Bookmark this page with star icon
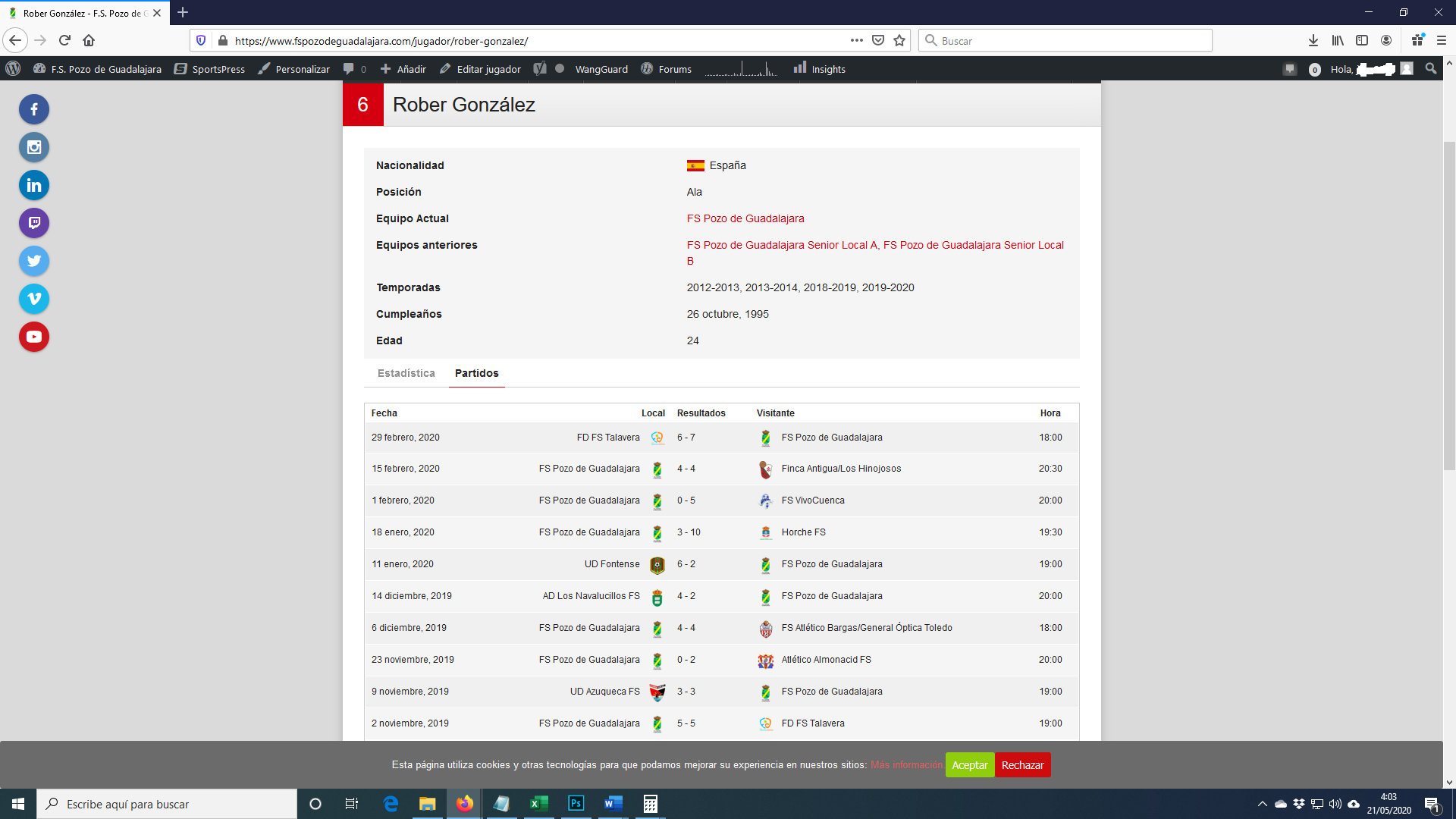 [x=899, y=40]
